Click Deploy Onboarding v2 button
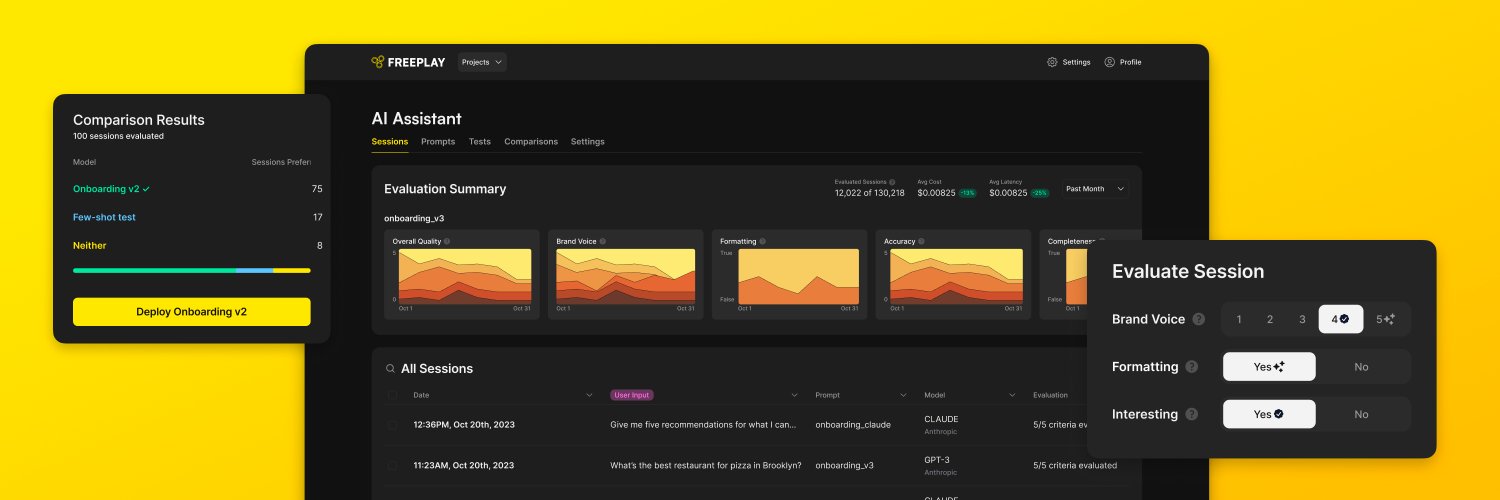The width and height of the screenshot is (1500, 500). (x=192, y=312)
